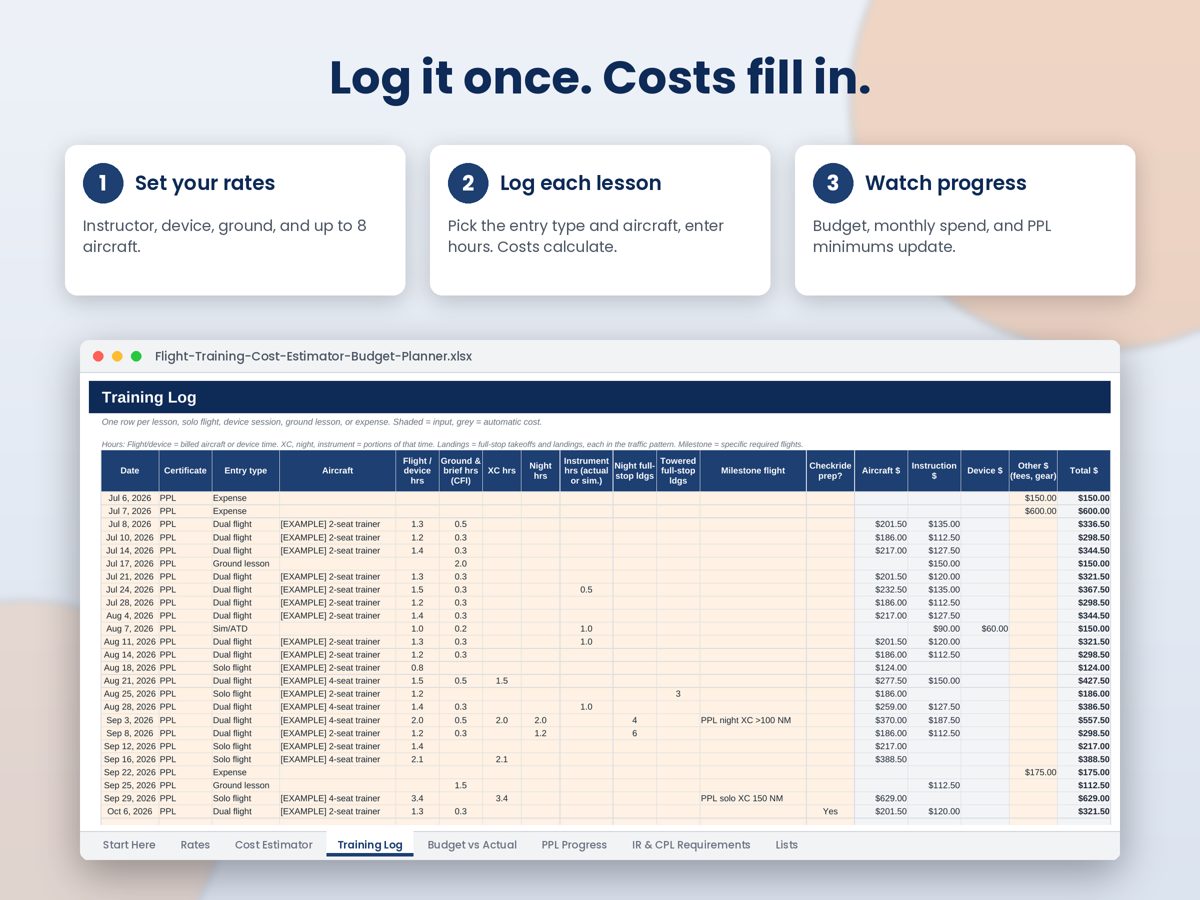Click the Log each lesson card heading
This screenshot has height=900, width=1200.
tap(581, 183)
